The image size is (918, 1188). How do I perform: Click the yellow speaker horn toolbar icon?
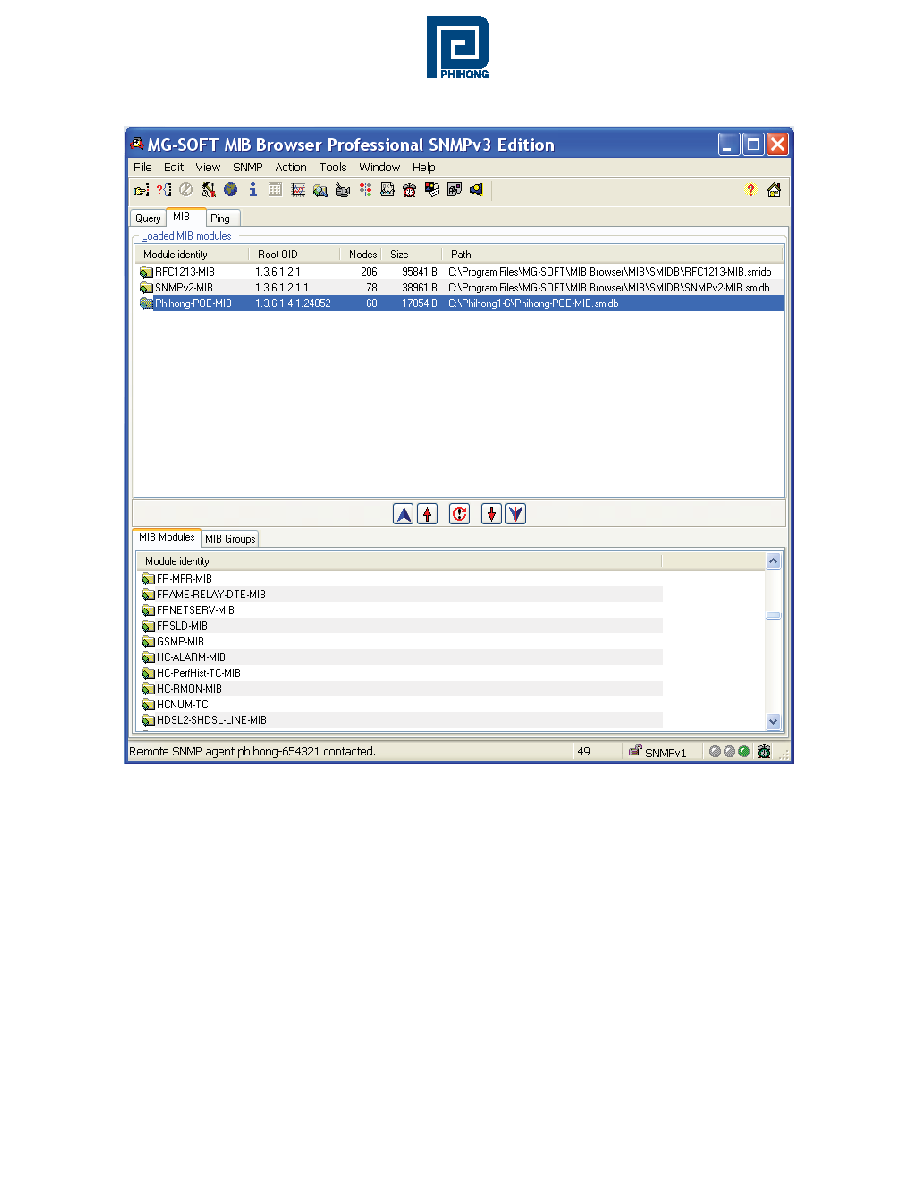coord(476,189)
